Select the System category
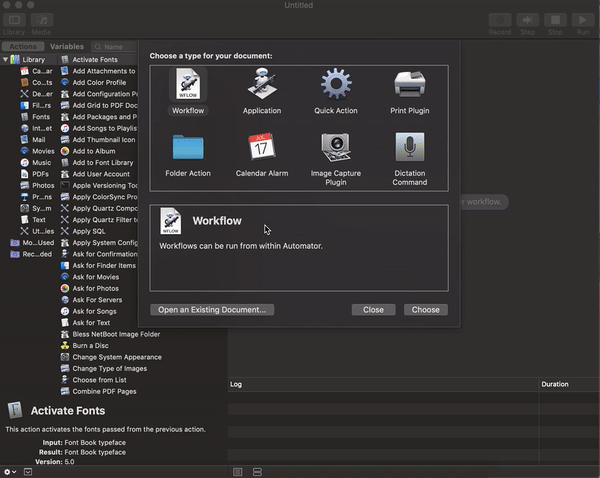Screen dimensions: 600x478 click(36, 209)
